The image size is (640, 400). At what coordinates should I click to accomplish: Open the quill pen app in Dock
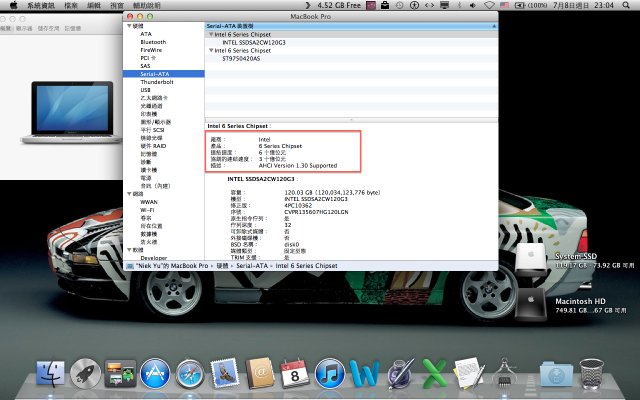[x=400, y=373]
